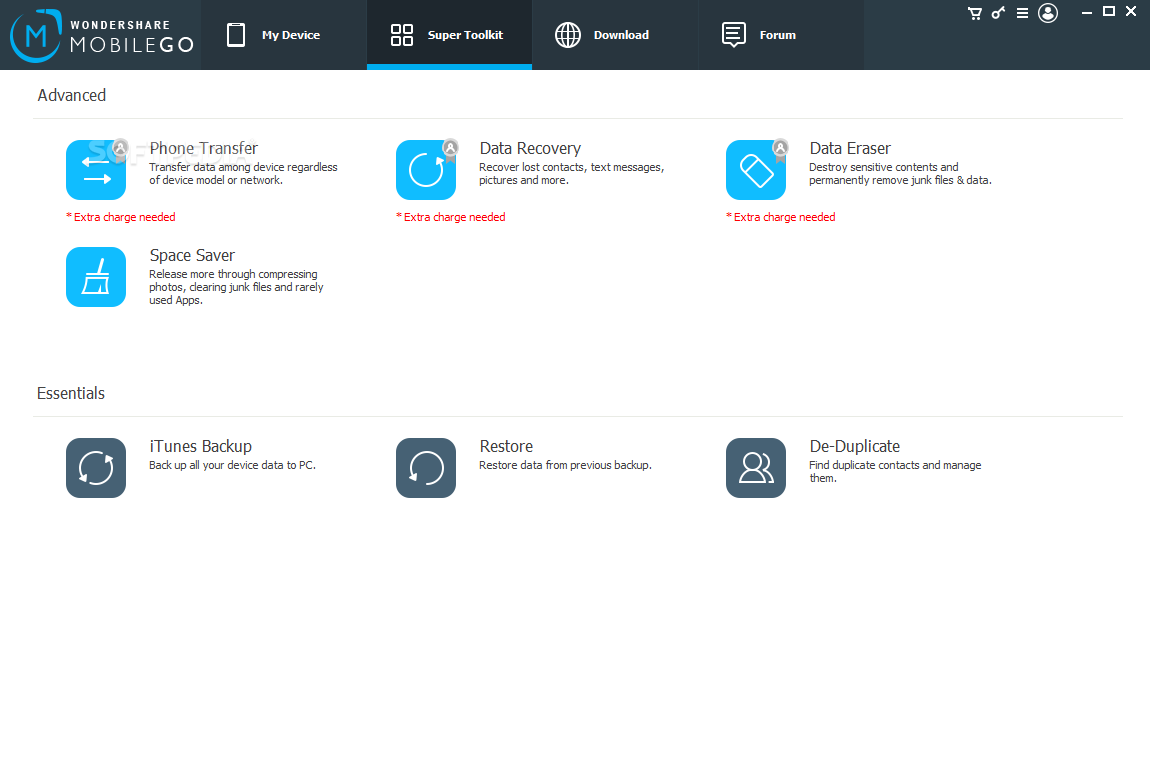This screenshot has width=1150, height=766.
Task: Start the Space Saver broom icon
Action: click(96, 277)
